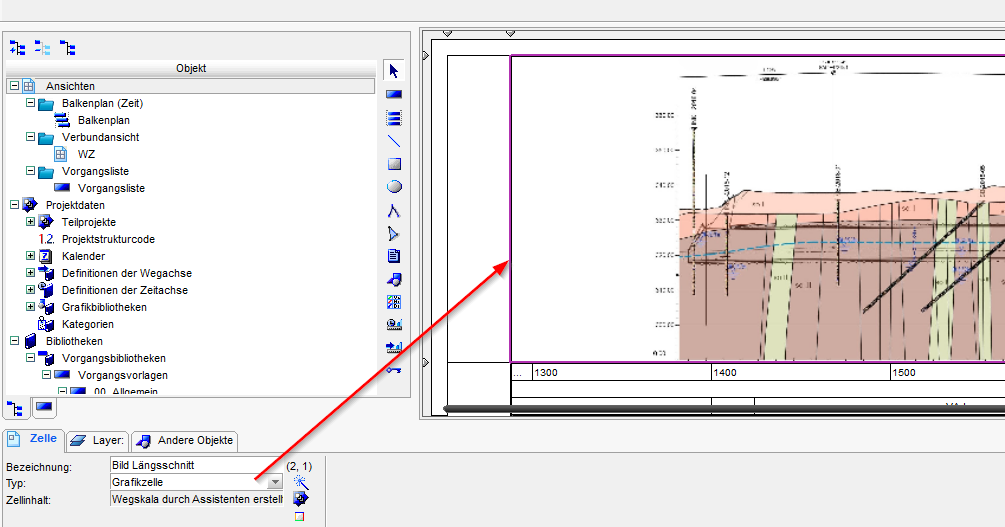Select the Grafikbibliotheken tree item
This screenshot has width=1005, height=527.
(x=104, y=307)
